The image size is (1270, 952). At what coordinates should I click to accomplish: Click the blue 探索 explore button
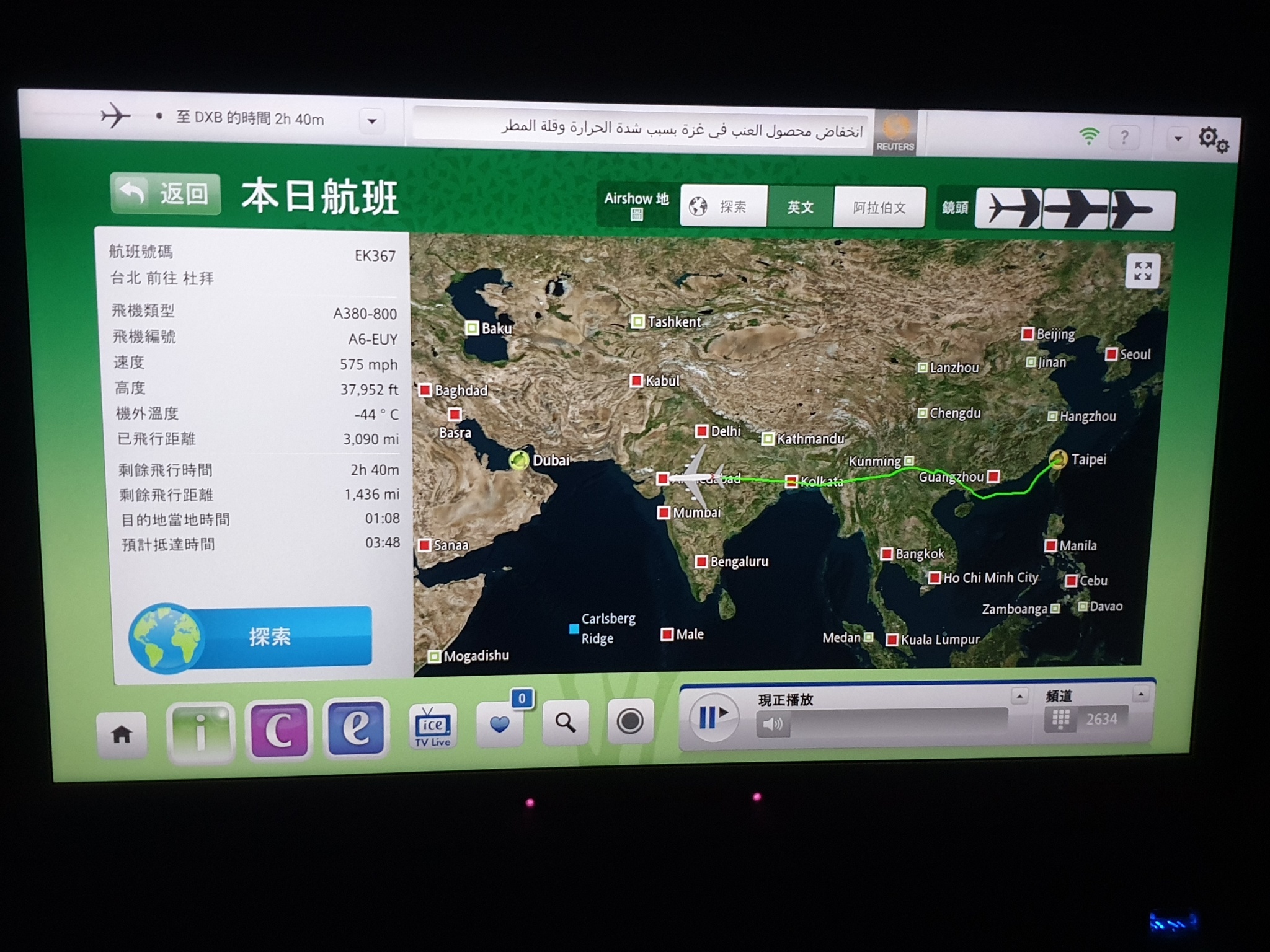coord(251,638)
